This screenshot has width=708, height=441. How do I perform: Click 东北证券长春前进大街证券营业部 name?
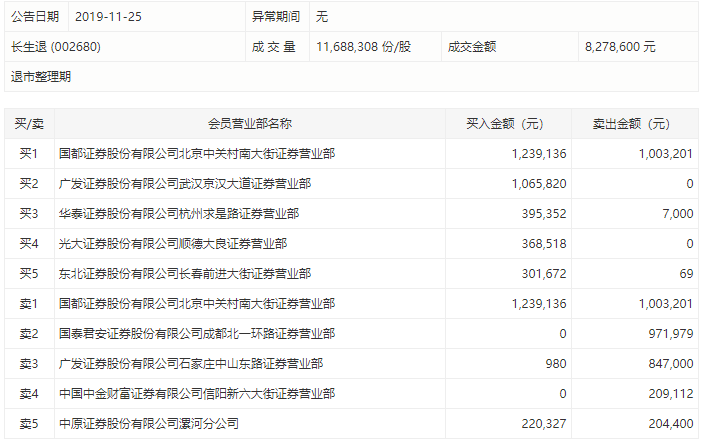pyautogui.click(x=185, y=274)
